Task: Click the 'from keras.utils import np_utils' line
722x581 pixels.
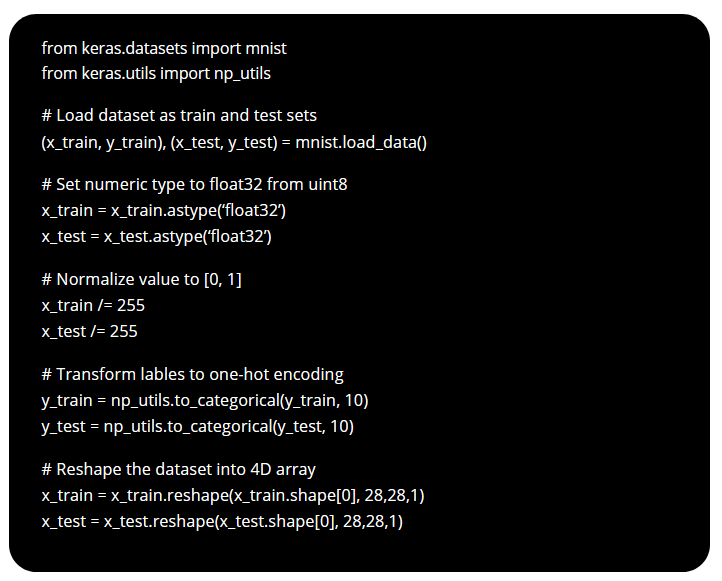Action: click(156, 74)
